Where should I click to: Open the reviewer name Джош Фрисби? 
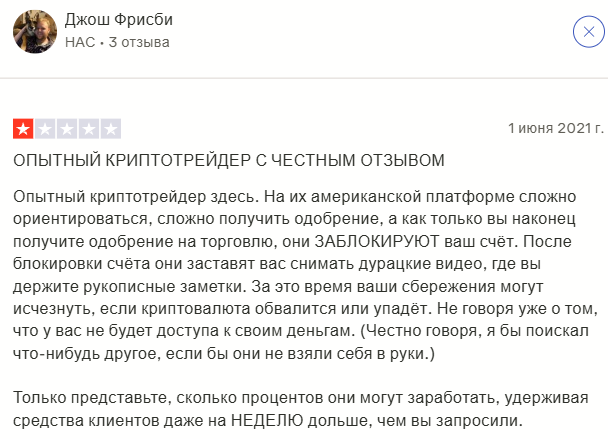tap(118, 19)
